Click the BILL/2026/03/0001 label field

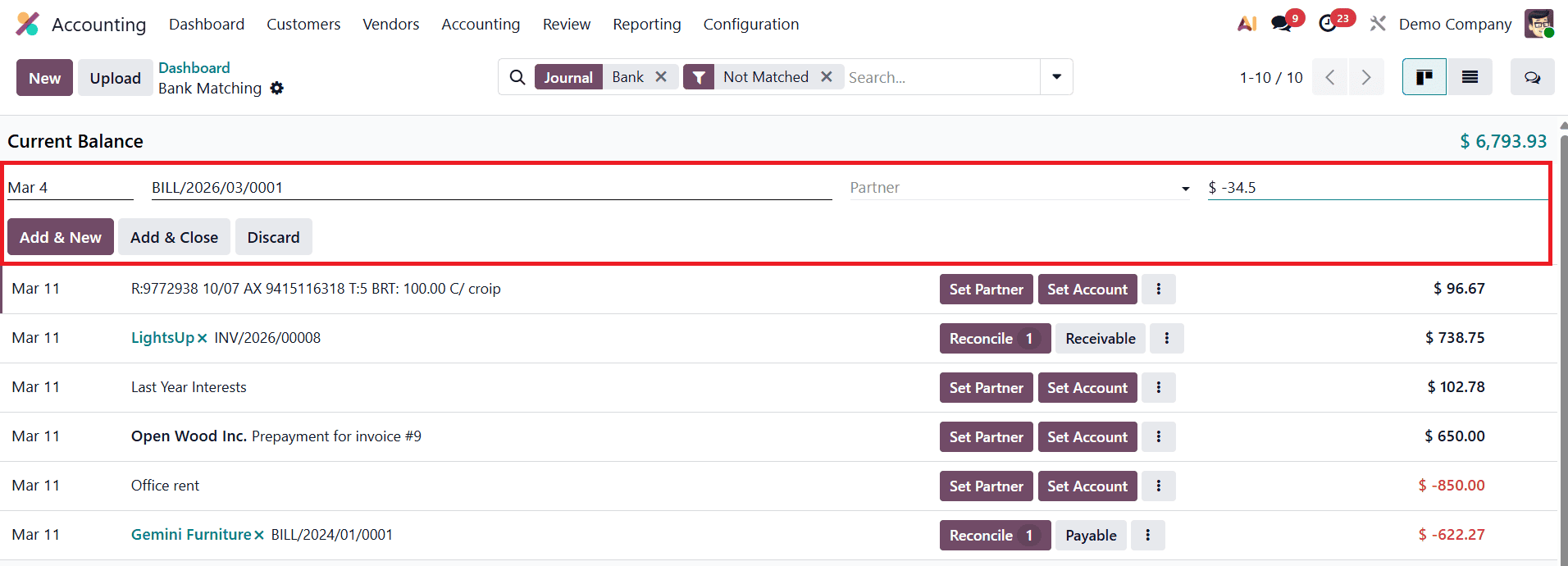491,188
